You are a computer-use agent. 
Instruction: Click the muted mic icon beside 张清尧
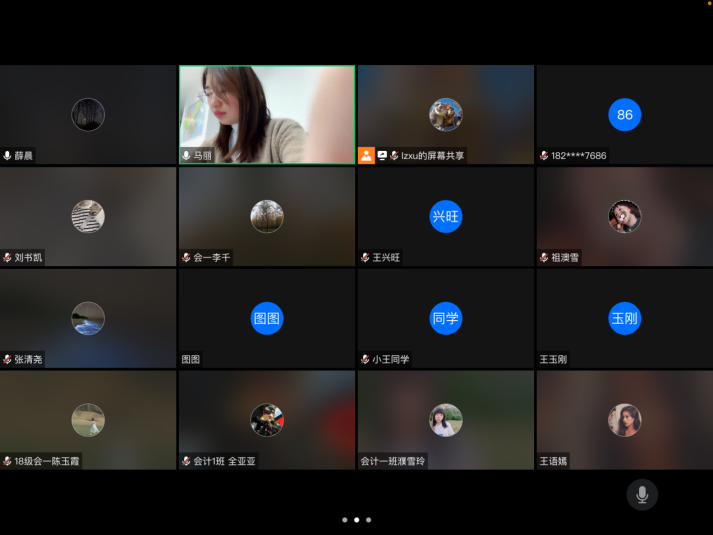8,359
